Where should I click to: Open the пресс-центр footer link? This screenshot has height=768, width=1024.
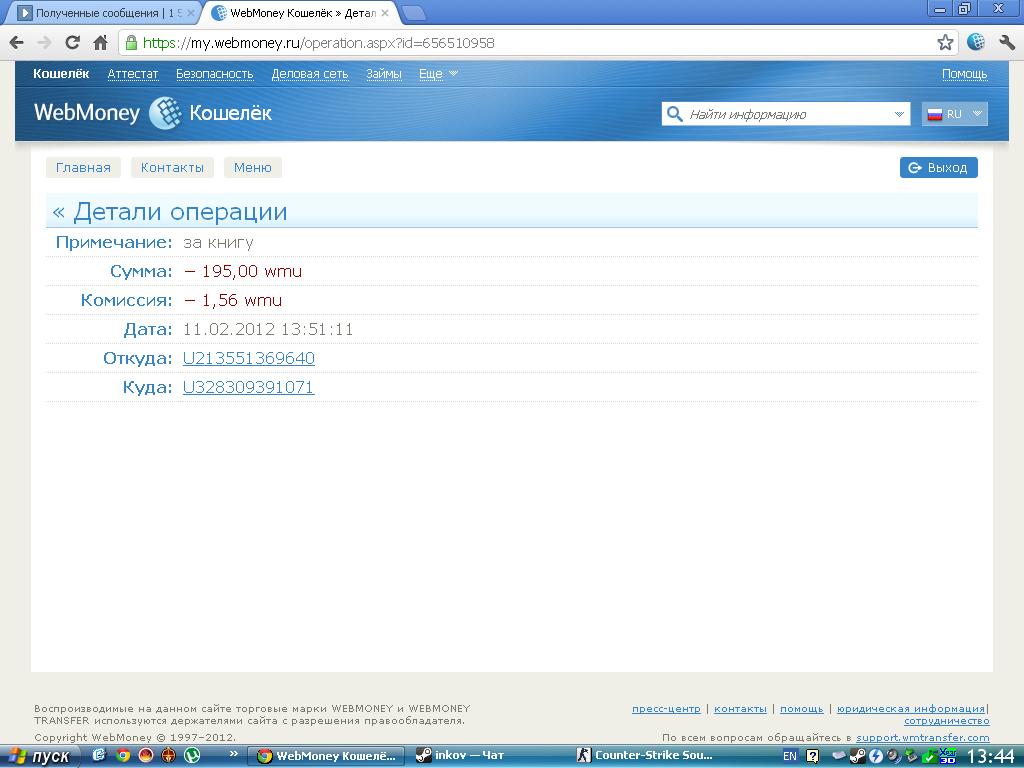click(x=666, y=709)
